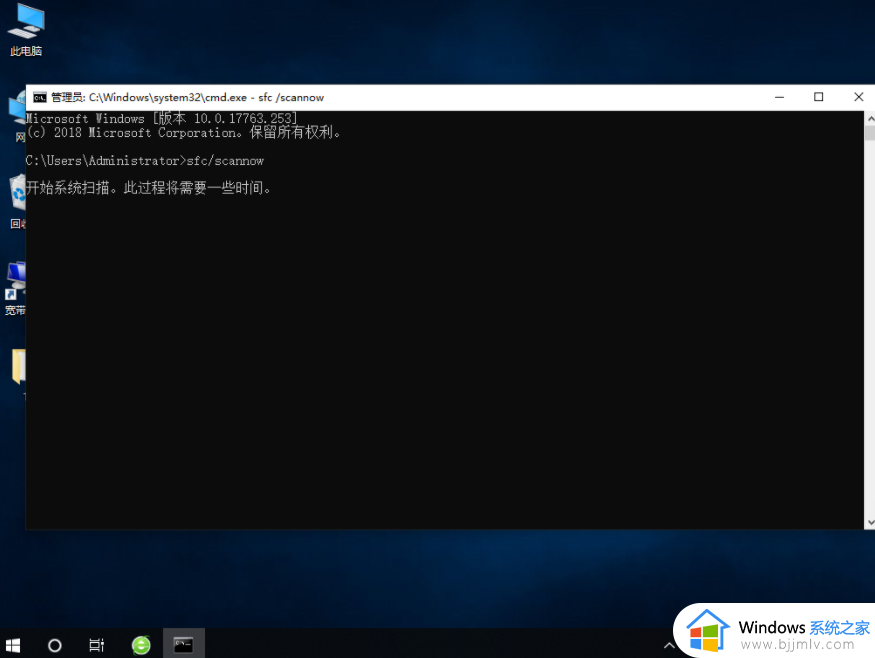The width and height of the screenshot is (875, 658).
Task: Click the Microsoft Windows version line
Action: (162, 118)
